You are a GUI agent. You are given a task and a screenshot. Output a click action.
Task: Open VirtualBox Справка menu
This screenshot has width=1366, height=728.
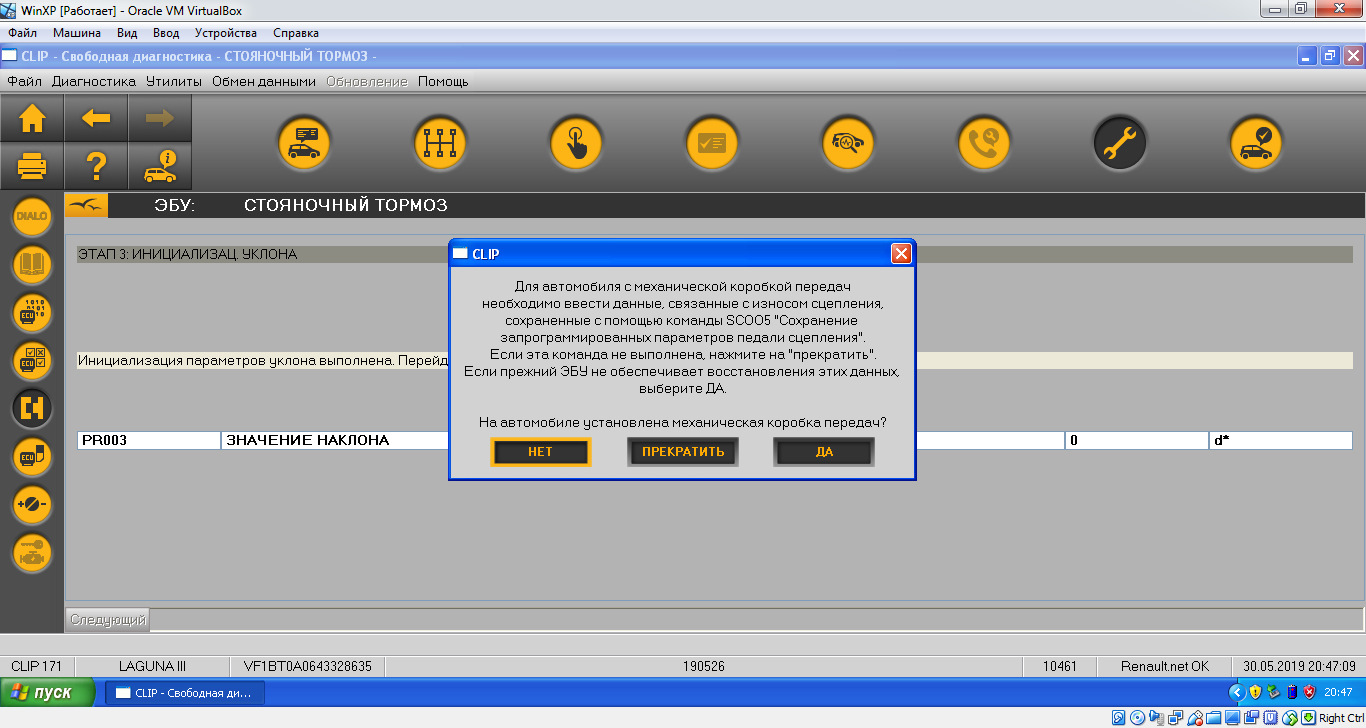296,33
